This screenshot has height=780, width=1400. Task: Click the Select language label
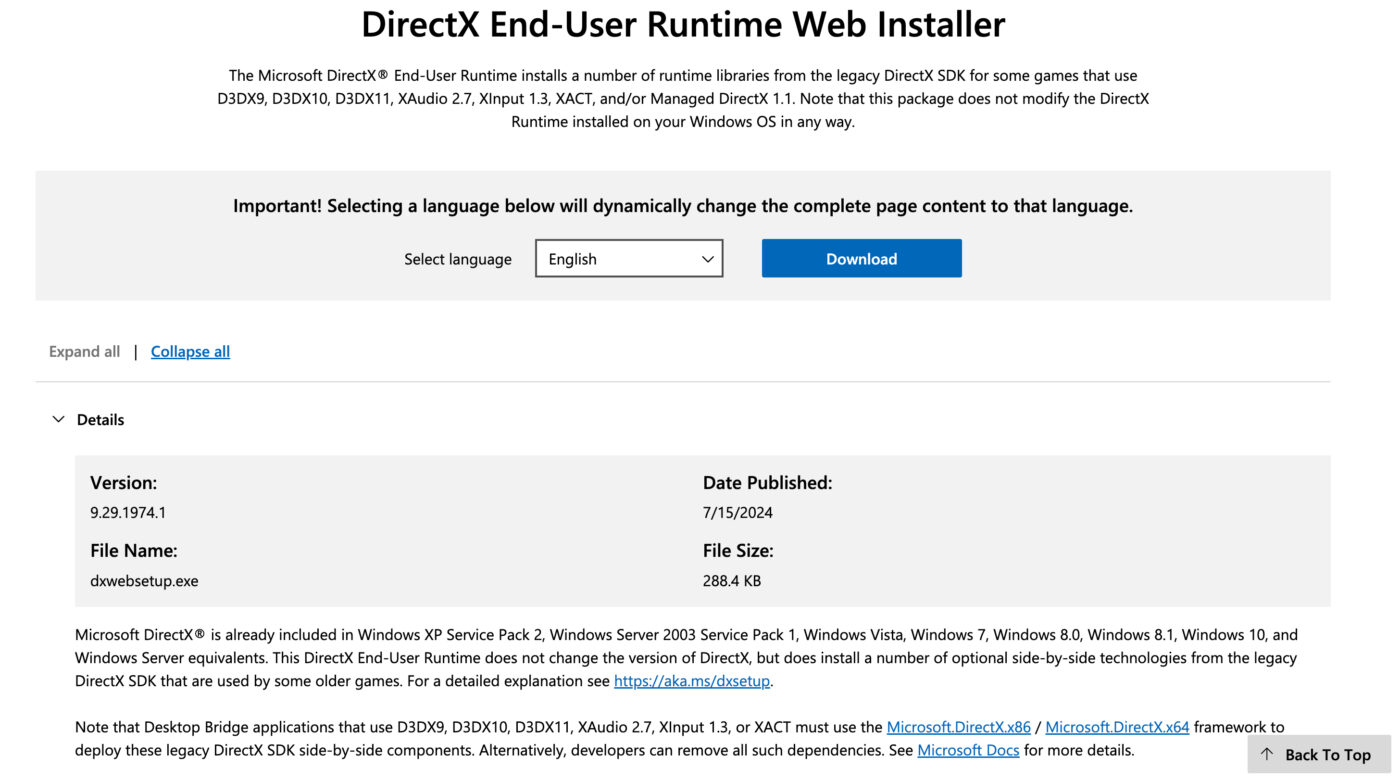(x=458, y=259)
